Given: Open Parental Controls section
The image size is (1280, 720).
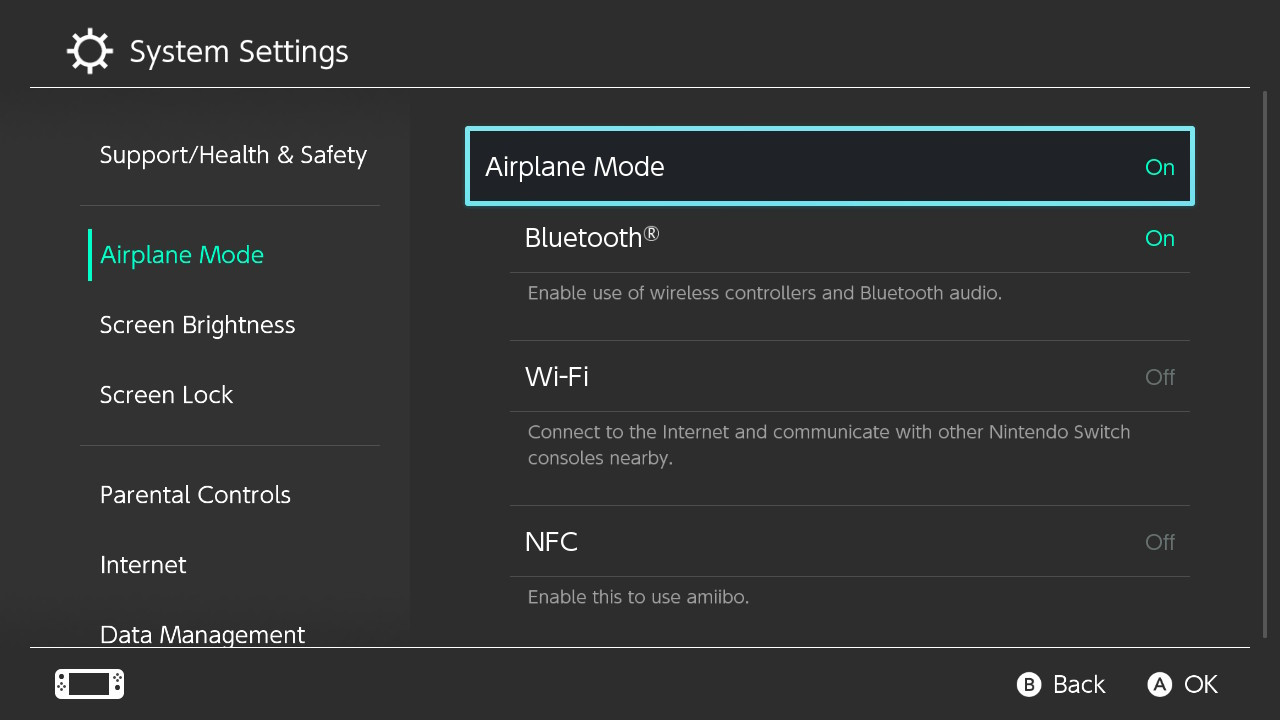Looking at the screenshot, I should click(x=195, y=495).
